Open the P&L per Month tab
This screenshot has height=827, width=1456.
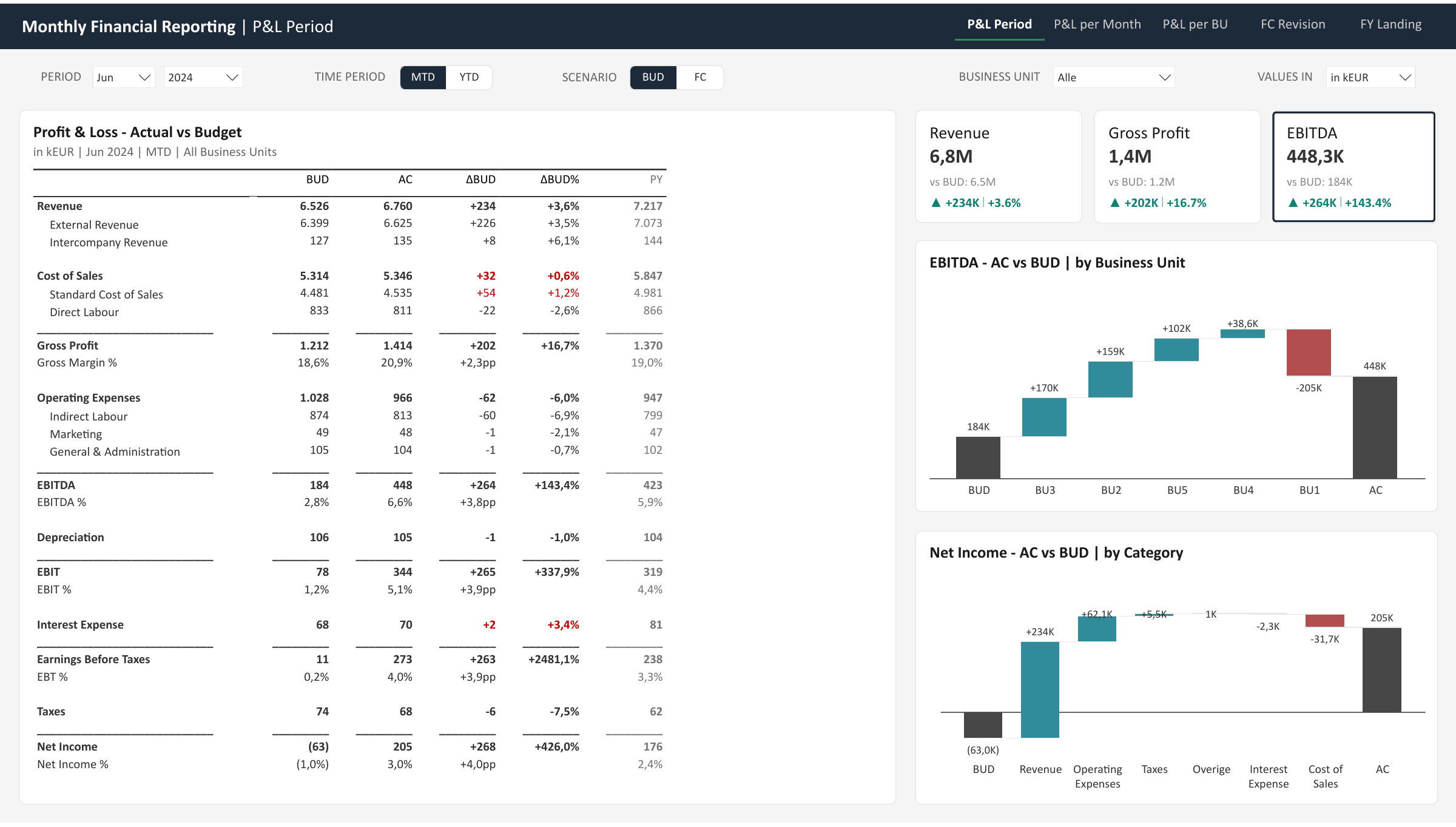pos(1097,24)
